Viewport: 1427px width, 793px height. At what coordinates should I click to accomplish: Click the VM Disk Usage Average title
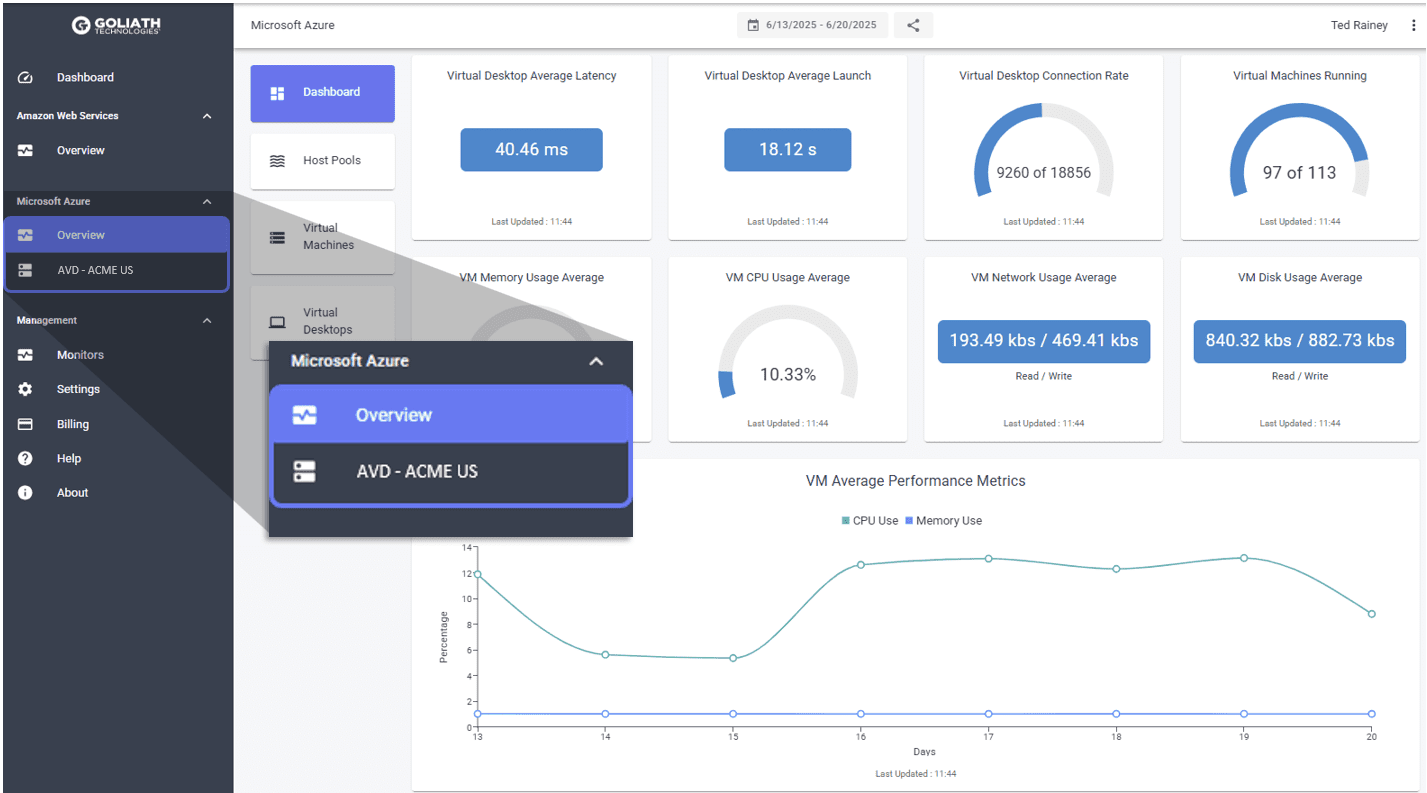[1300, 278]
